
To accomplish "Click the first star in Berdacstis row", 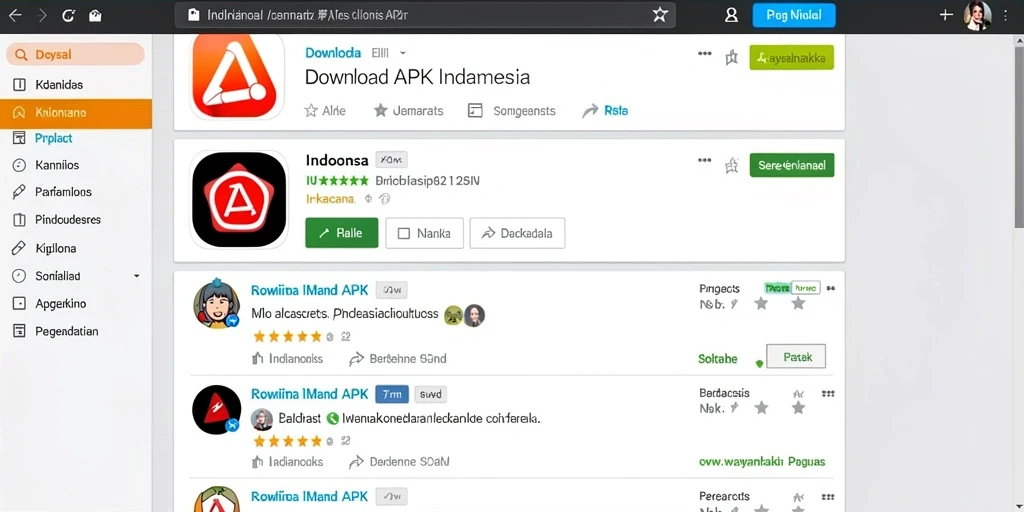I will (x=761, y=408).
